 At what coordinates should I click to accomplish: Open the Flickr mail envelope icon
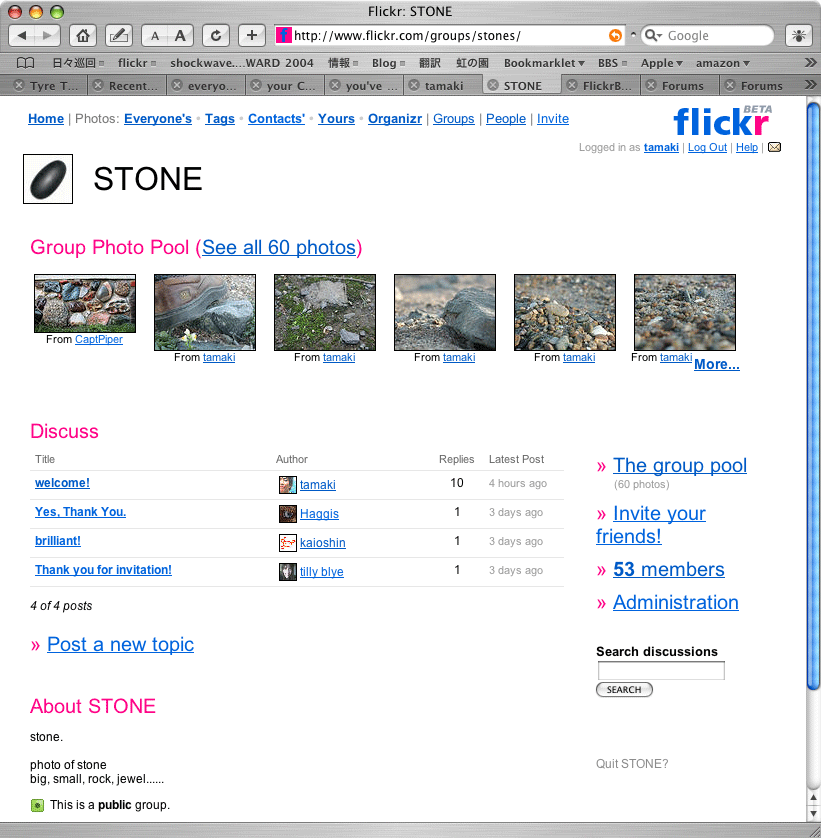pos(774,148)
